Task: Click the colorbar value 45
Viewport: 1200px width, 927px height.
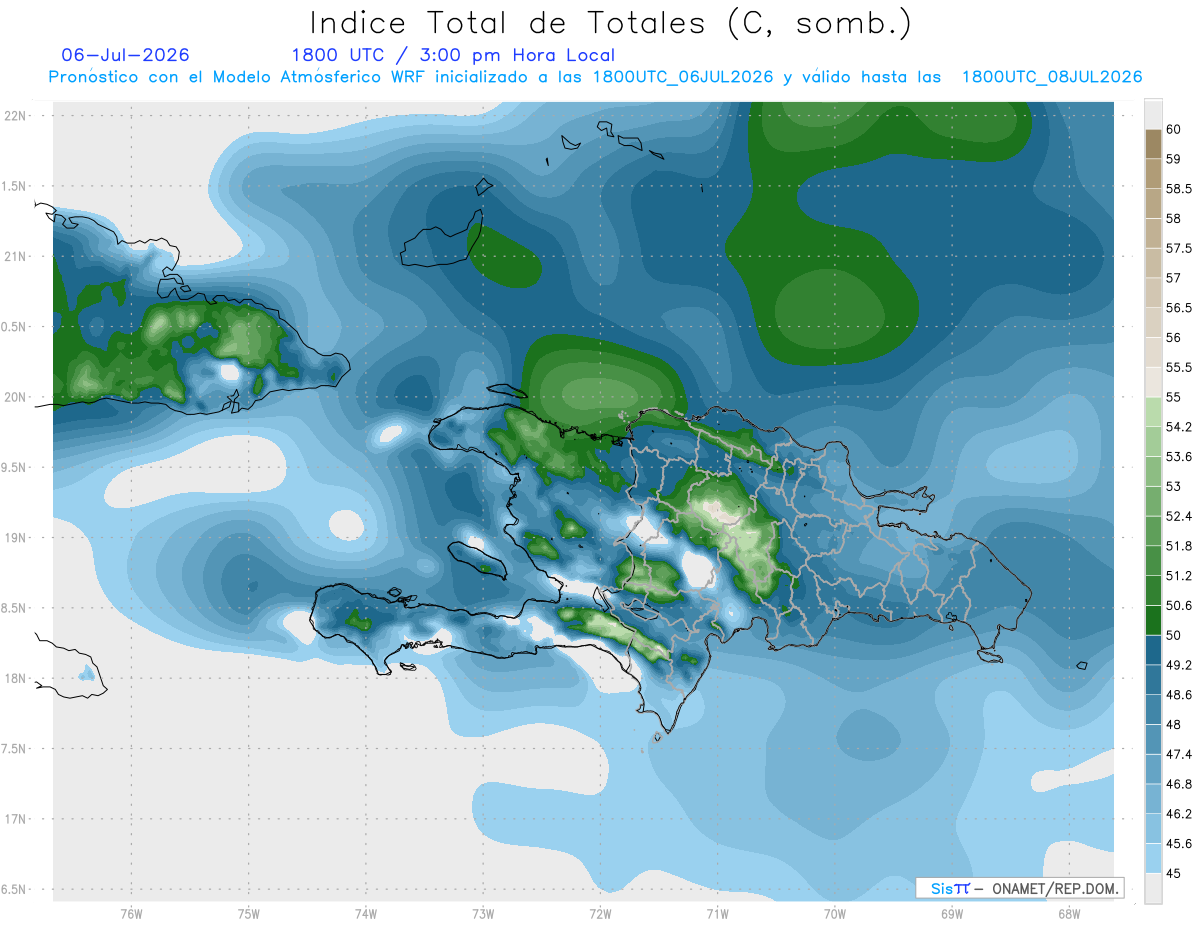Action: pos(1175,873)
